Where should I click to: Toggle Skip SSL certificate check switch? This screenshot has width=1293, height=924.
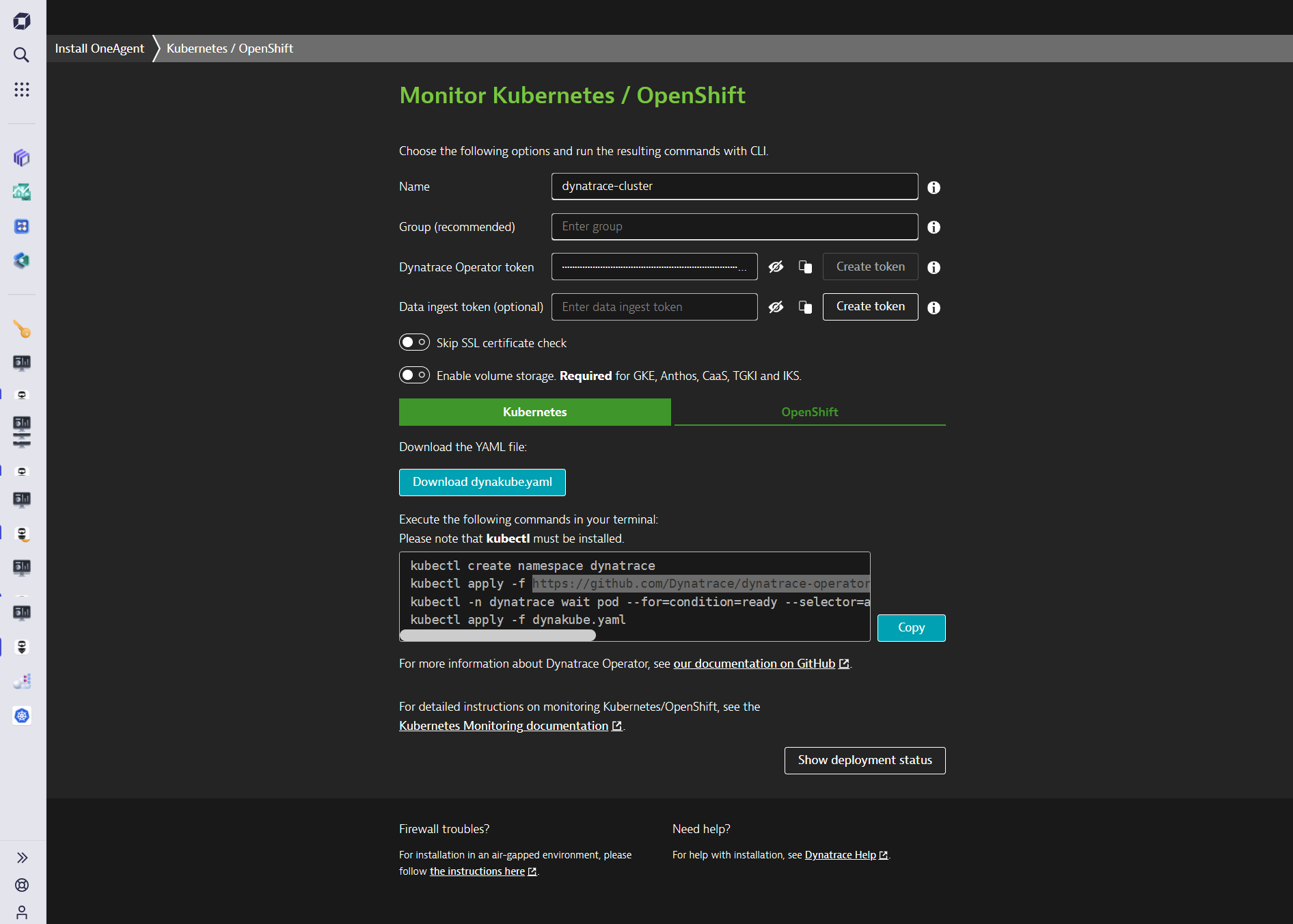click(414, 342)
